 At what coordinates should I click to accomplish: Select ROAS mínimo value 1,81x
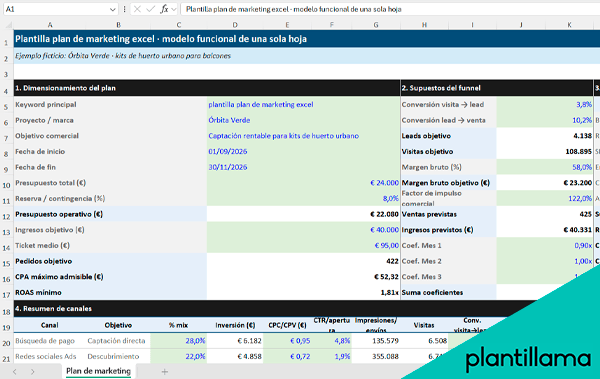(x=303, y=292)
